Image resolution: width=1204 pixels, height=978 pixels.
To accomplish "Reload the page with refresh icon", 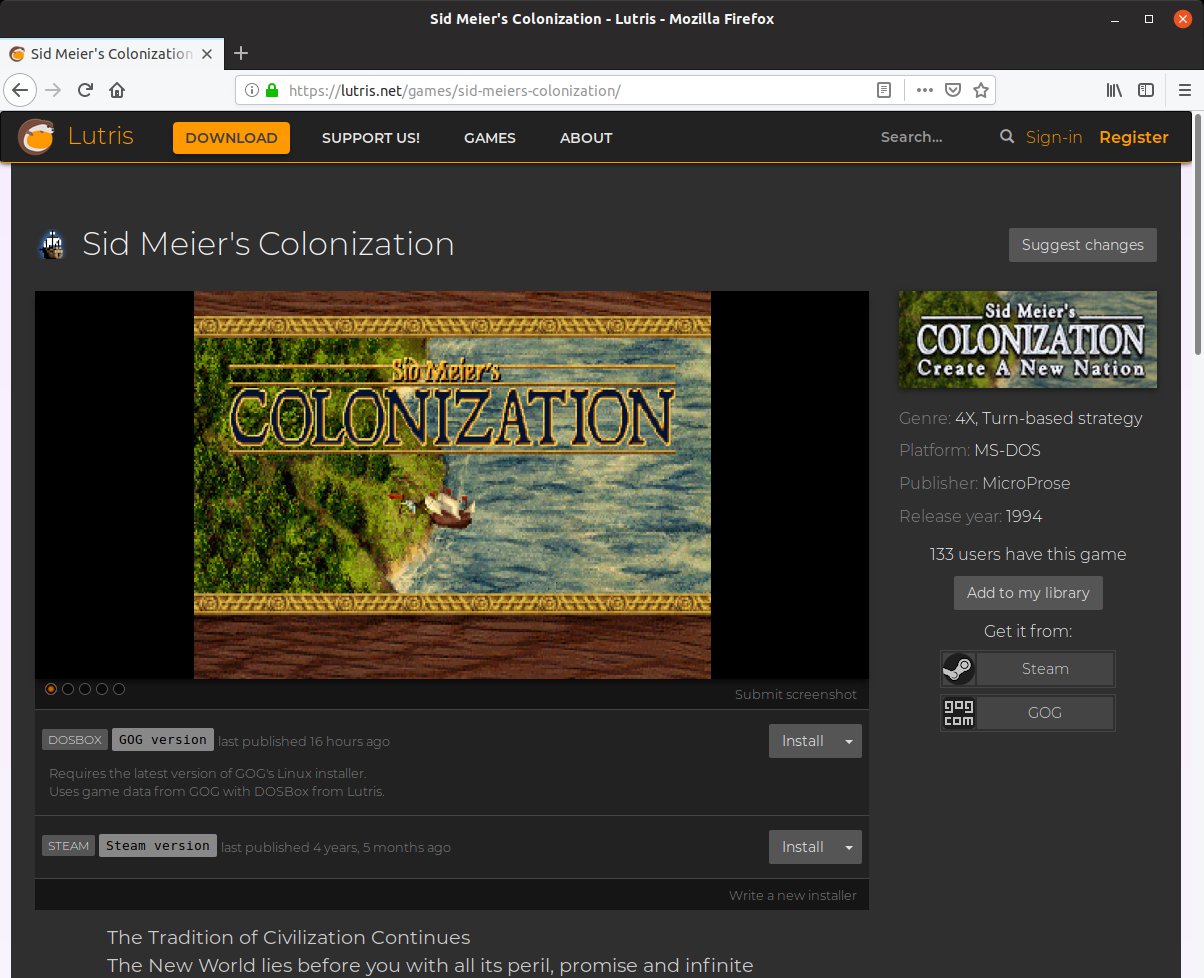I will [86, 90].
